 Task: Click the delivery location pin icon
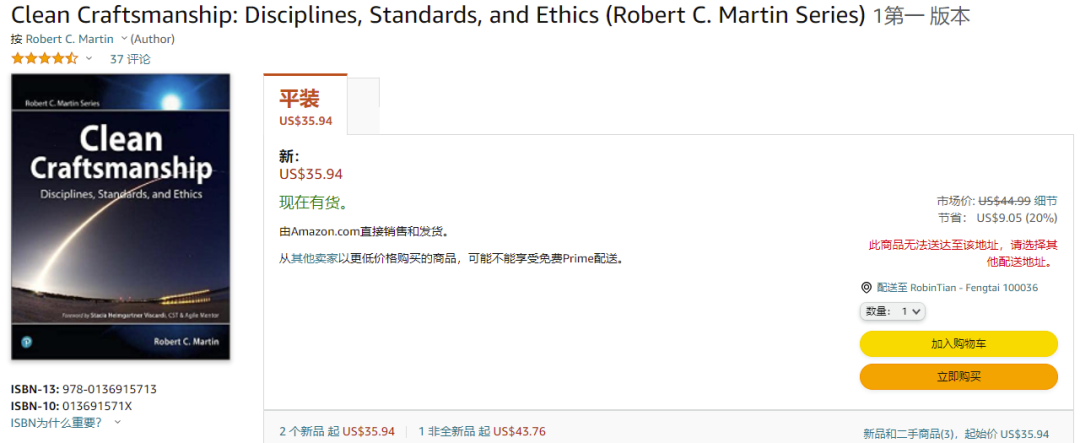click(866, 288)
